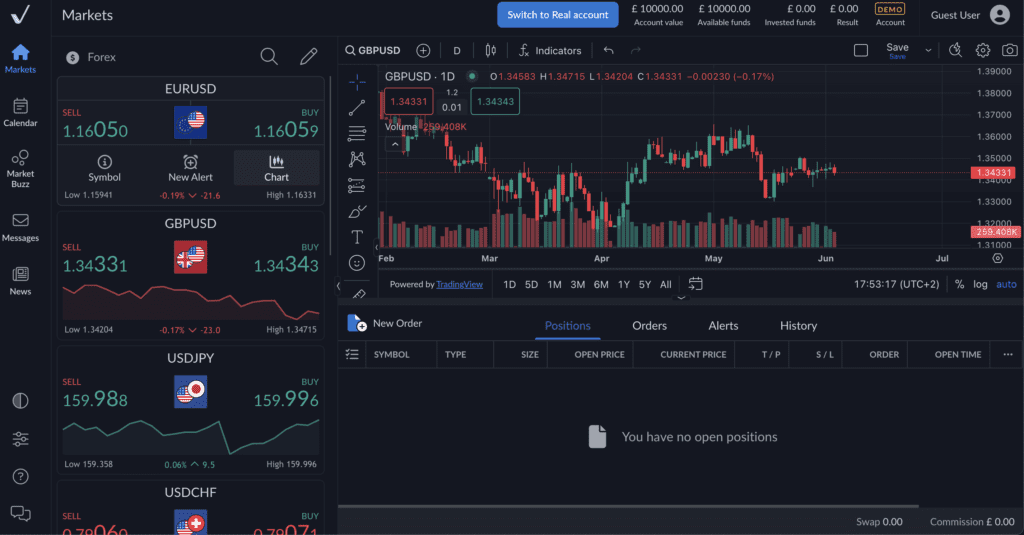Screen dimensions: 1024x535
Task: Select the 5D time range
Action: pyautogui.click(x=532, y=284)
